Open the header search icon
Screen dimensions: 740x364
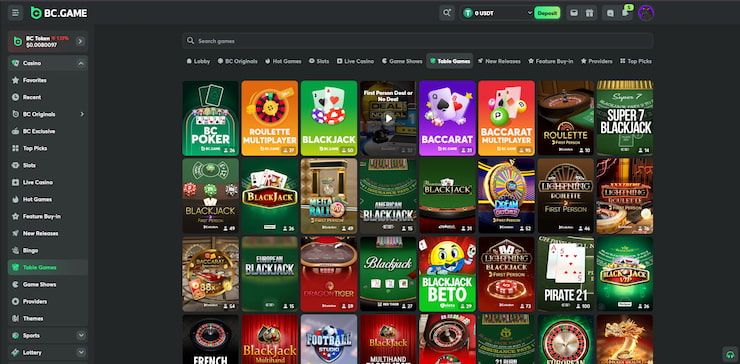pyautogui.click(x=446, y=13)
